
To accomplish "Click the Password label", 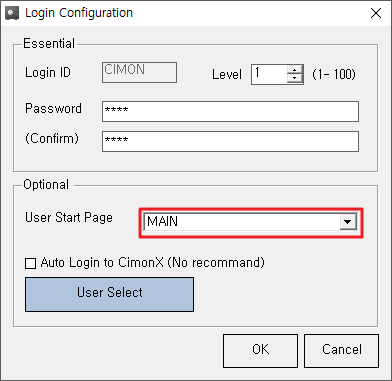I will 53,109.
